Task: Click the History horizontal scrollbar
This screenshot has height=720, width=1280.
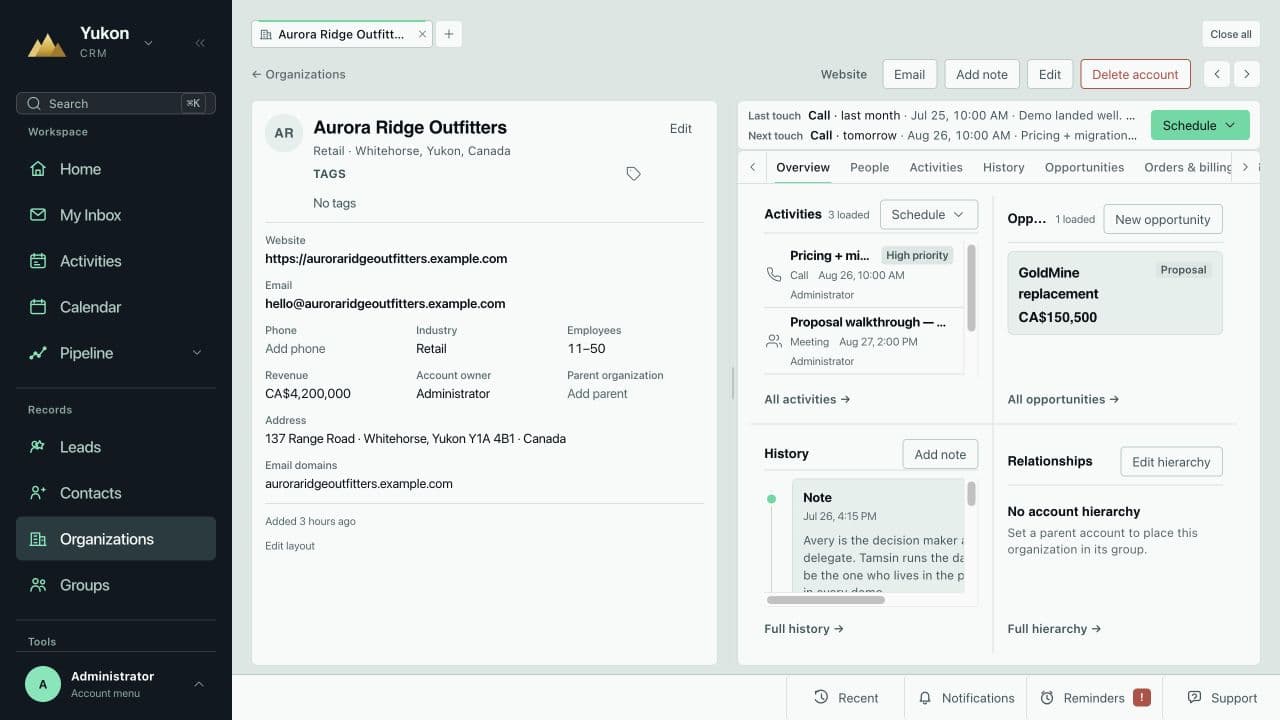Action: pos(825,600)
